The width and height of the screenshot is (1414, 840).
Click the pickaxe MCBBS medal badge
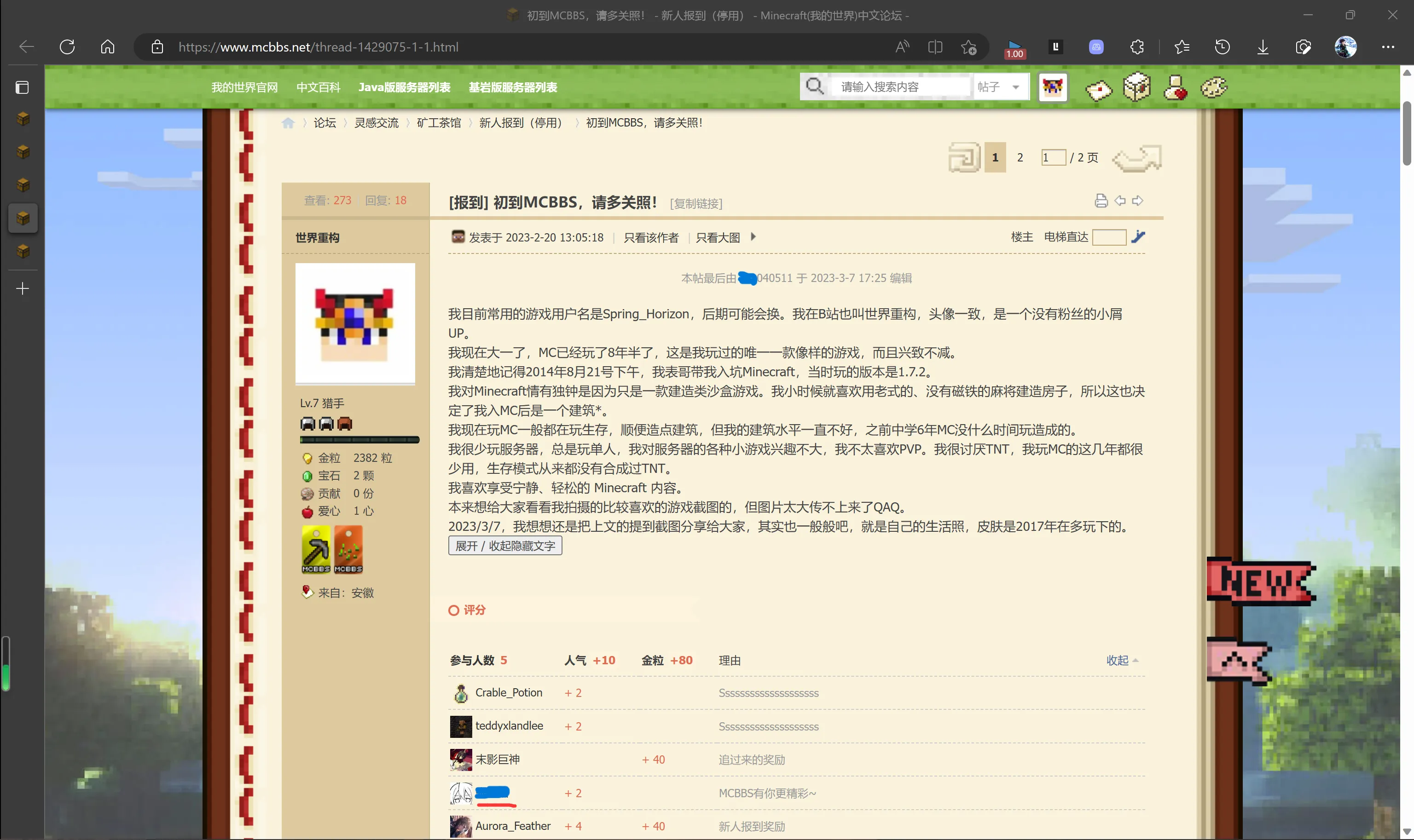[316, 549]
